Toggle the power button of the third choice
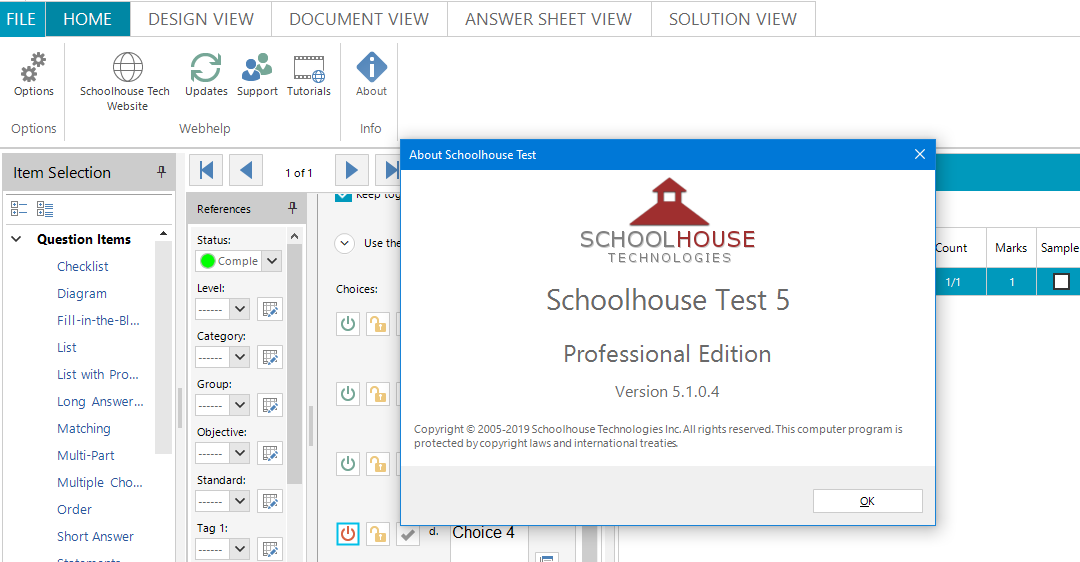The width and height of the screenshot is (1080, 562). click(348, 464)
